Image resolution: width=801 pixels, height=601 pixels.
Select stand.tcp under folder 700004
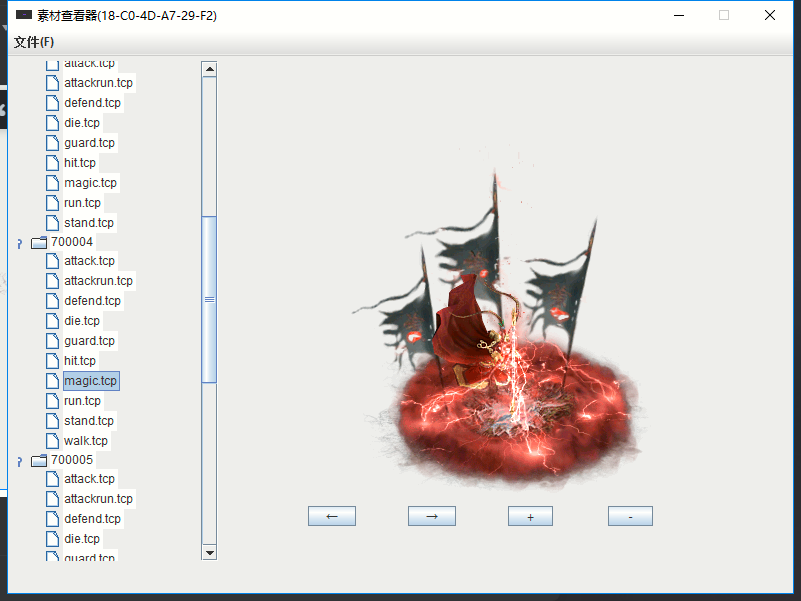[88, 421]
